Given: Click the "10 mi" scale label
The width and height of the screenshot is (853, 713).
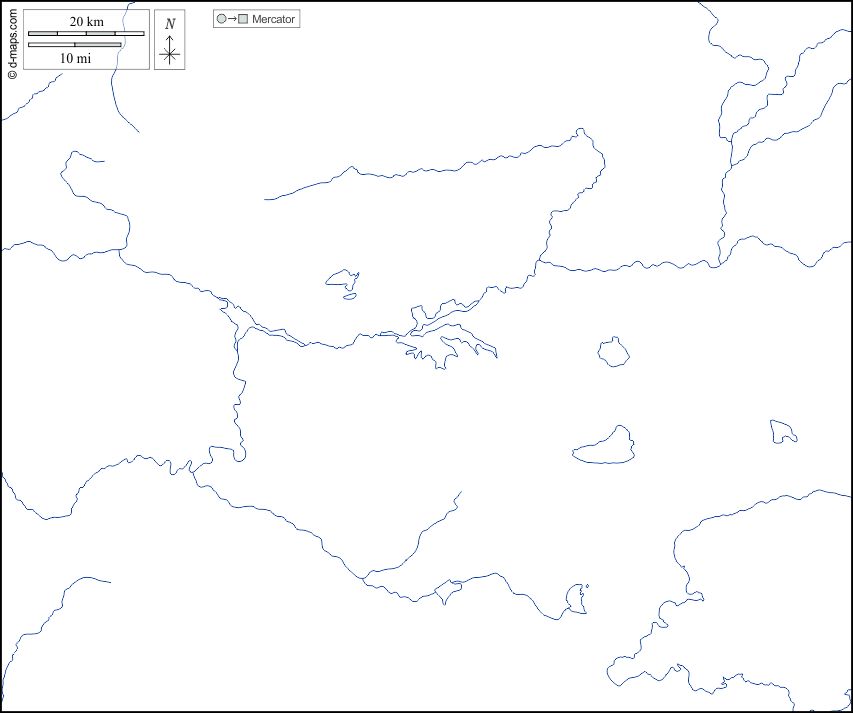Looking at the screenshot, I should click(75, 58).
